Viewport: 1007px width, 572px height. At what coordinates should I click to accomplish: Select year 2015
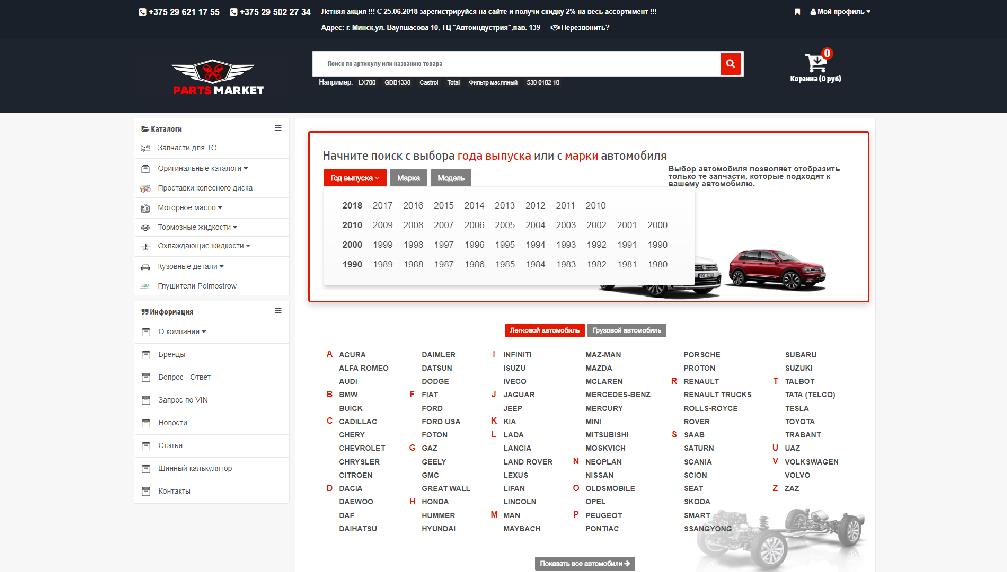pos(443,205)
